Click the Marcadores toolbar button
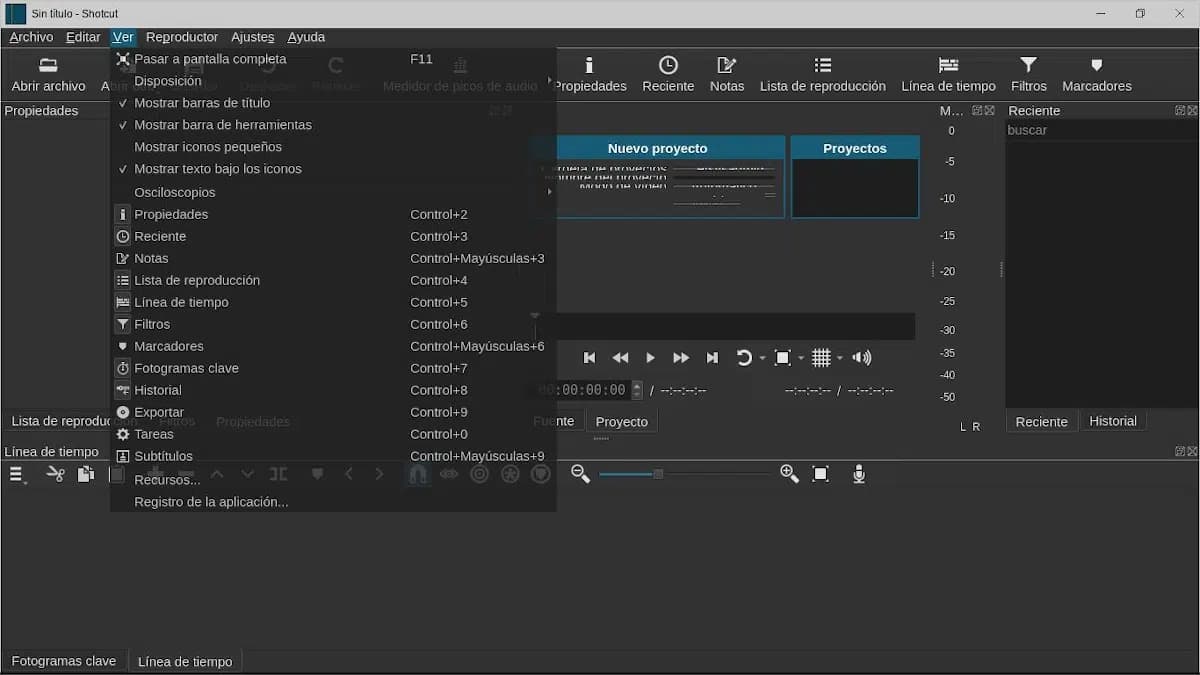 point(1097,75)
